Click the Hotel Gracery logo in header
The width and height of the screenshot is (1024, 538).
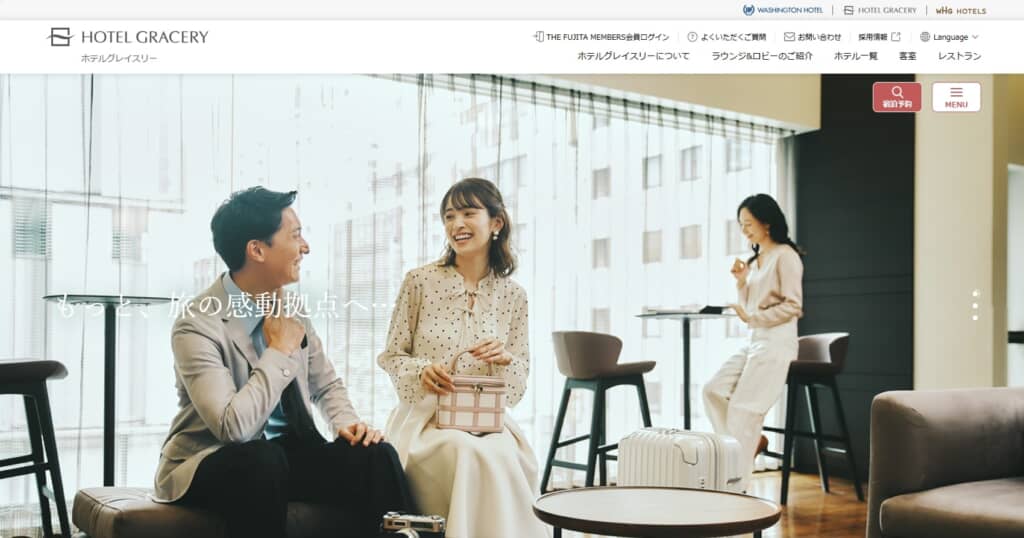point(128,38)
